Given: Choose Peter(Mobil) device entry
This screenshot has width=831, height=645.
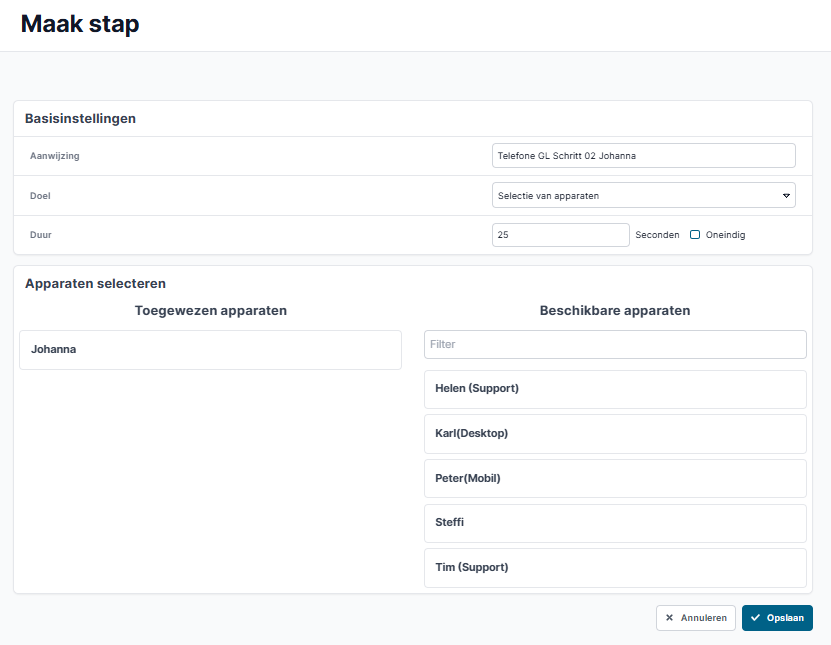Looking at the screenshot, I should pos(615,479).
